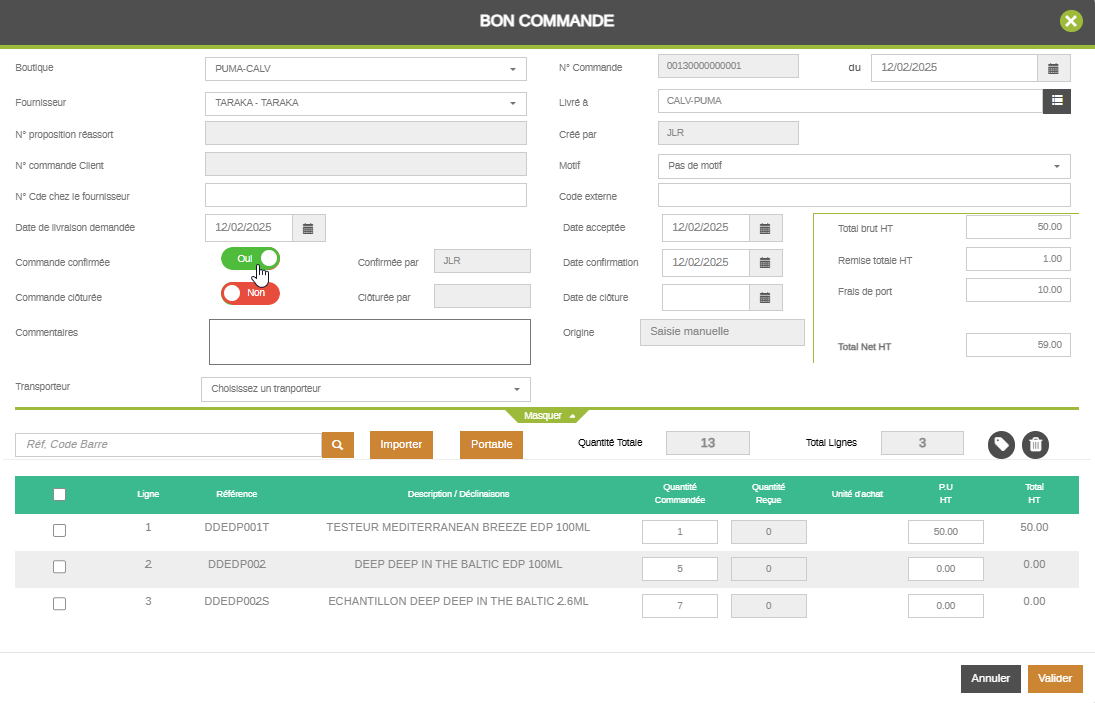Click the Commentaires text area
Viewport: 1095px width, 703px height.
[369, 342]
